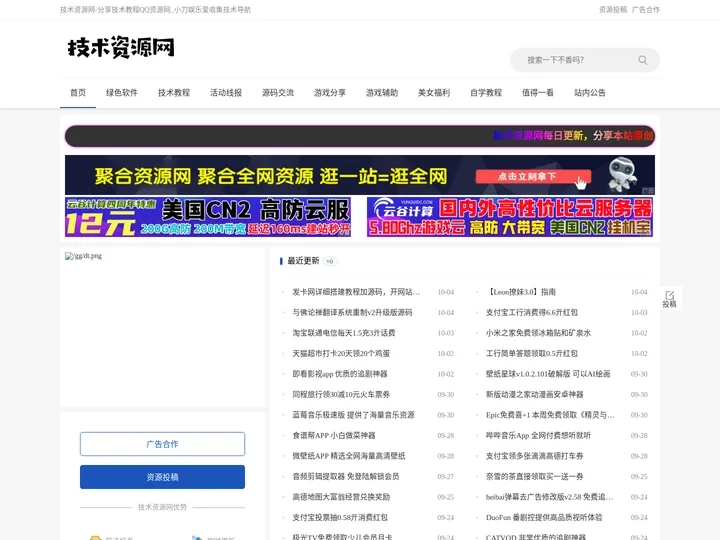The width and height of the screenshot is (720, 540).
Task: Open heibai弹幕去广告修改版v2.58 post
Action: point(549,497)
